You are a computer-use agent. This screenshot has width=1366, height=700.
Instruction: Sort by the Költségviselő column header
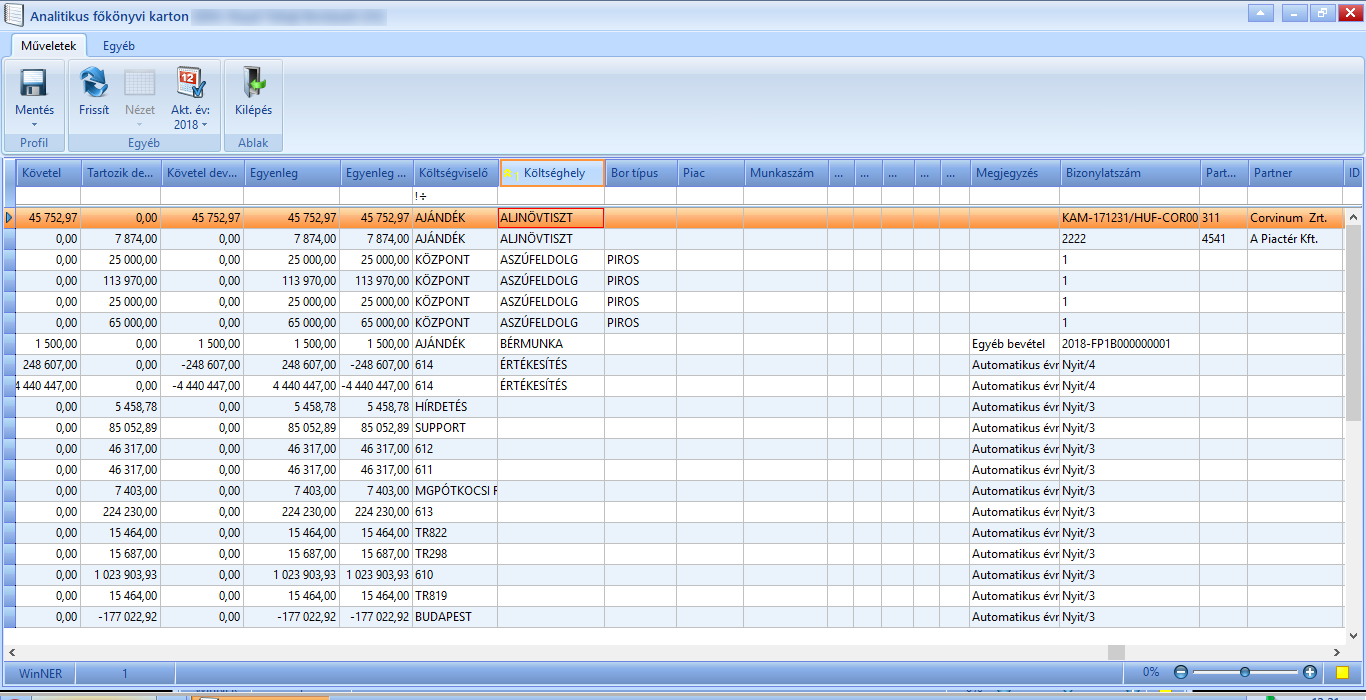pos(456,173)
